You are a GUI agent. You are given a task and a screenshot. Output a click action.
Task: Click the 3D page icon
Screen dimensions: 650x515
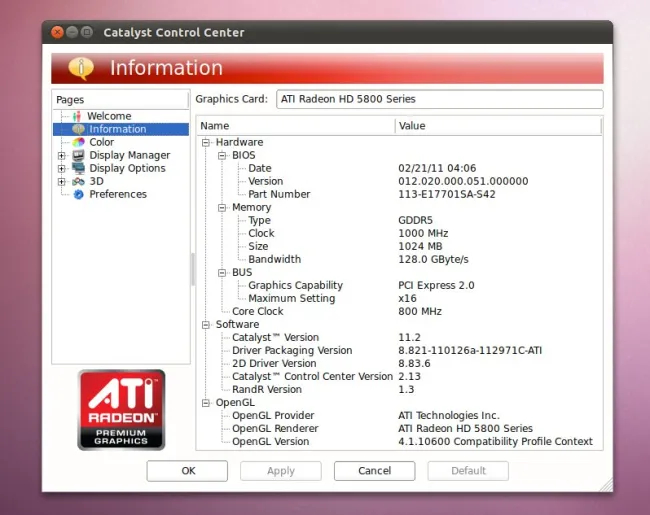click(77, 181)
